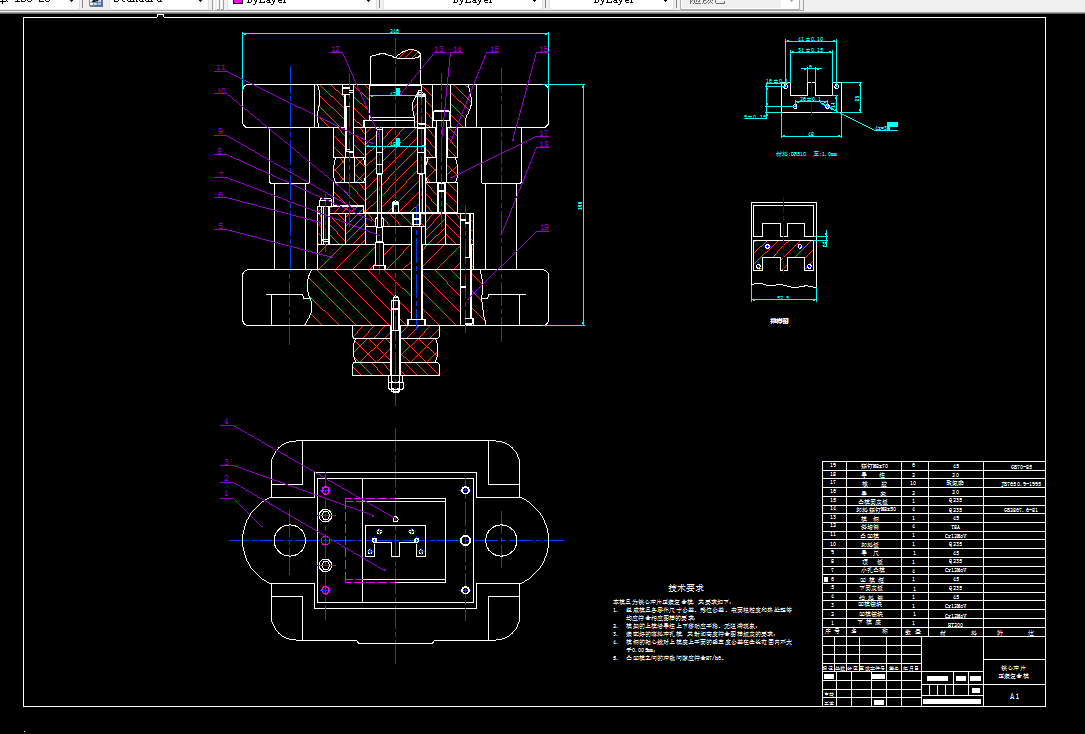Select the 排样图 caption under strip layout
The width and height of the screenshot is (1085, 734).
pos(780,321)
